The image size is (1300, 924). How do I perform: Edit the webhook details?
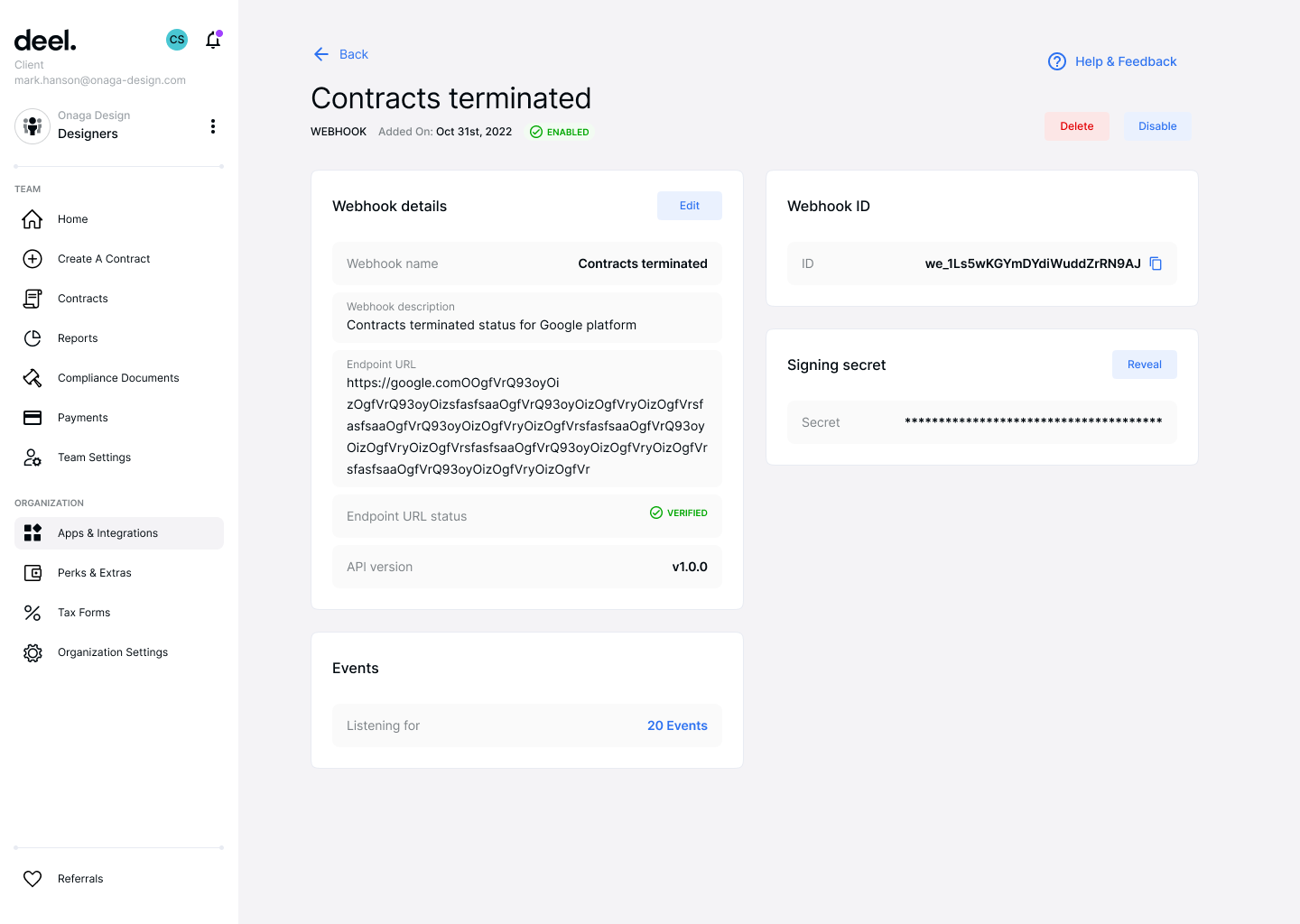(x=690, y=206)
